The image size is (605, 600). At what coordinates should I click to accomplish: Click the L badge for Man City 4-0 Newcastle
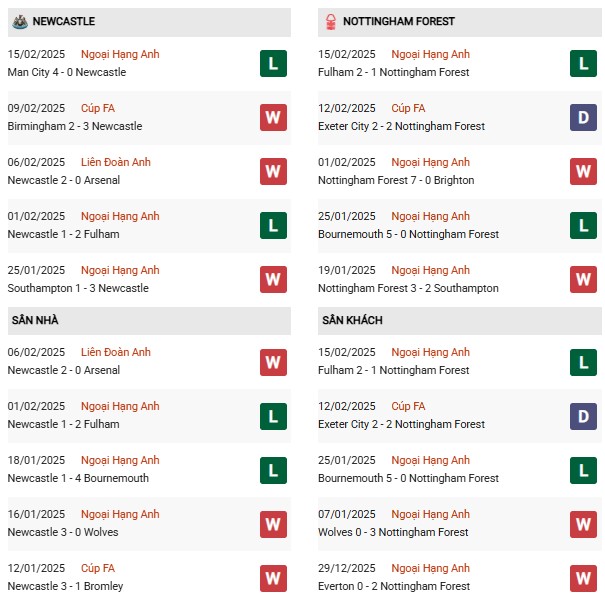click(273, 64)
